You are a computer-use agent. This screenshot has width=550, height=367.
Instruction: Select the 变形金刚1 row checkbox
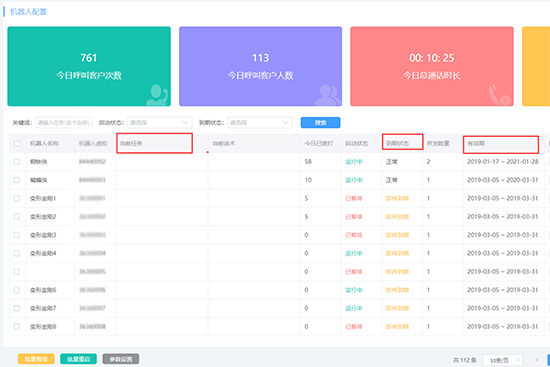click(x=16, y=198)
